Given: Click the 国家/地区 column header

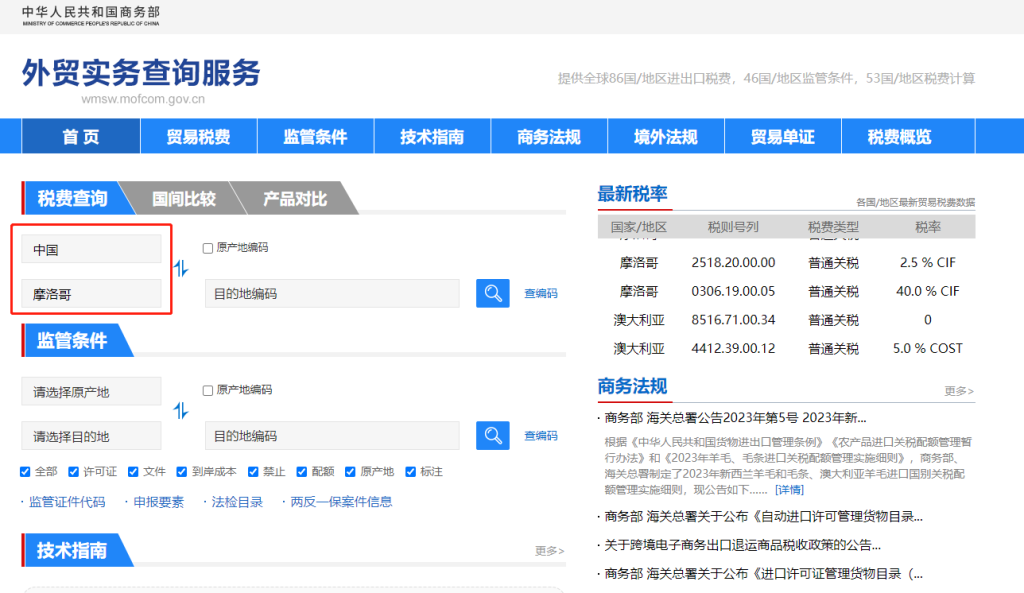Looking at the screenshot, I should click(639, 227).
